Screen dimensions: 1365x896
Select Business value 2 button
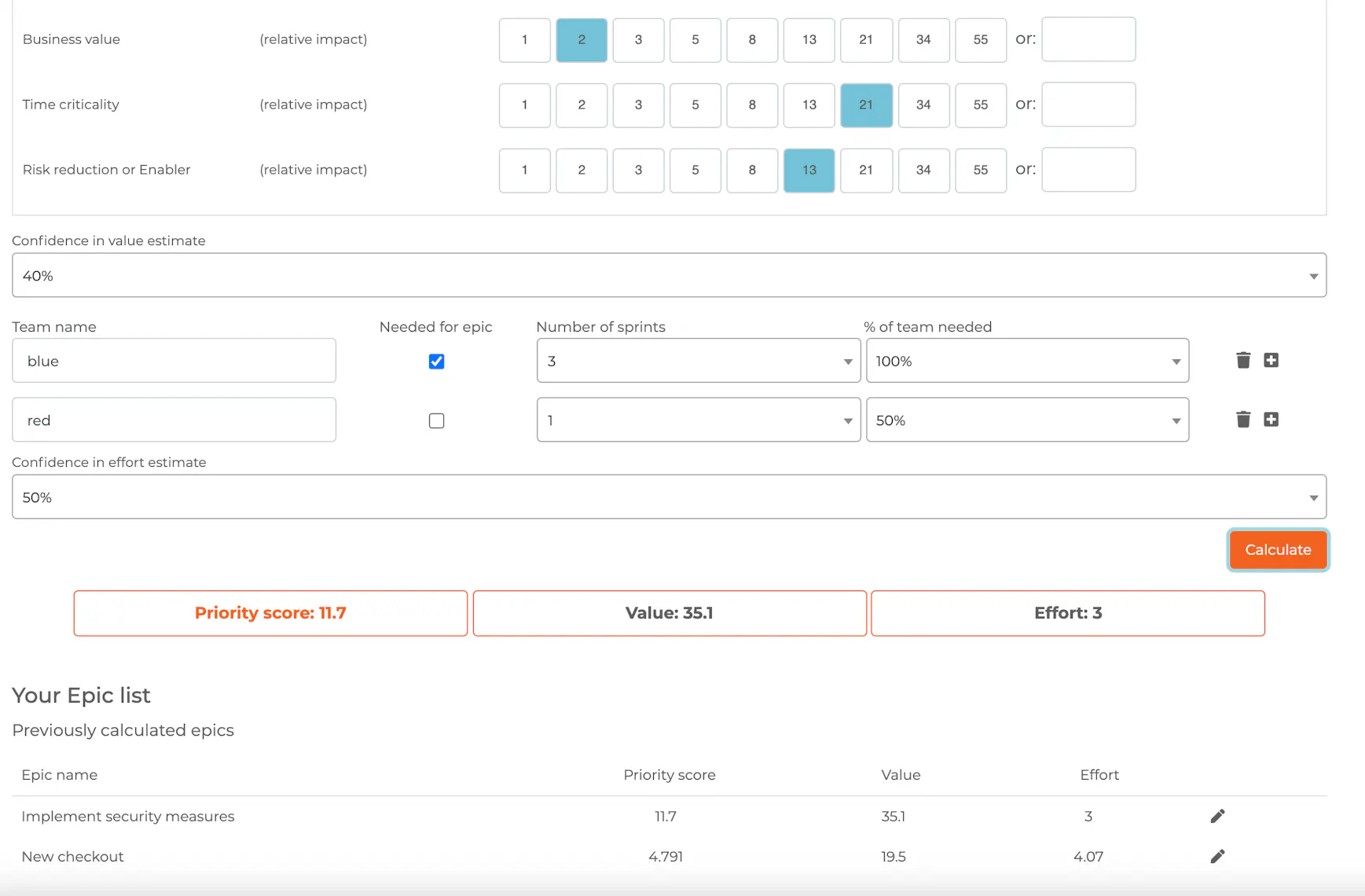[x=582, y=39]
